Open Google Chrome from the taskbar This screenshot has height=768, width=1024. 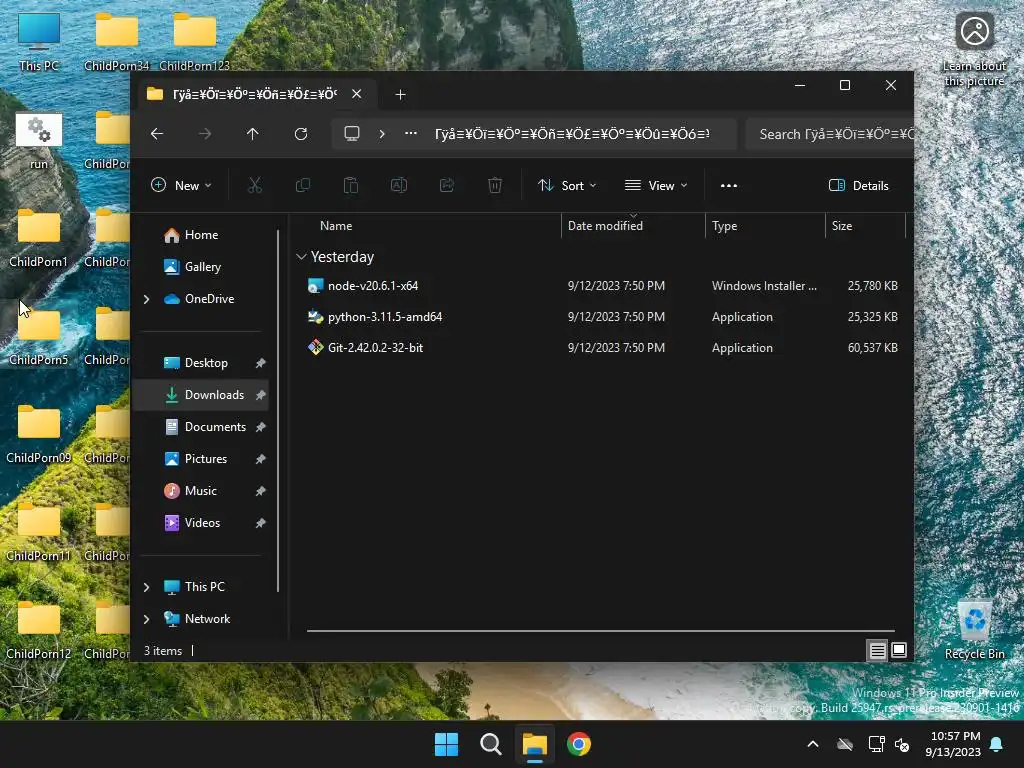pos(579,744)
